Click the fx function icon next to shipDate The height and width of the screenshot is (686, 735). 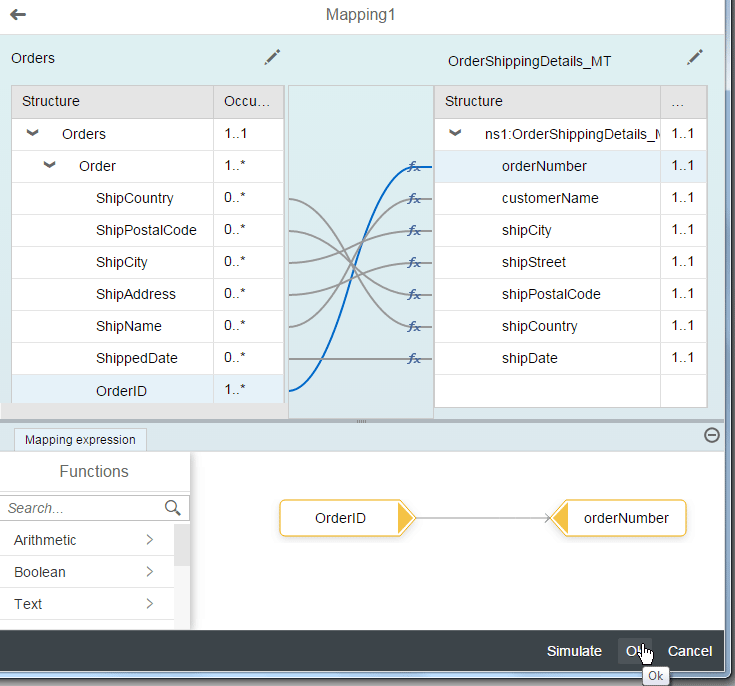(414, 358)
